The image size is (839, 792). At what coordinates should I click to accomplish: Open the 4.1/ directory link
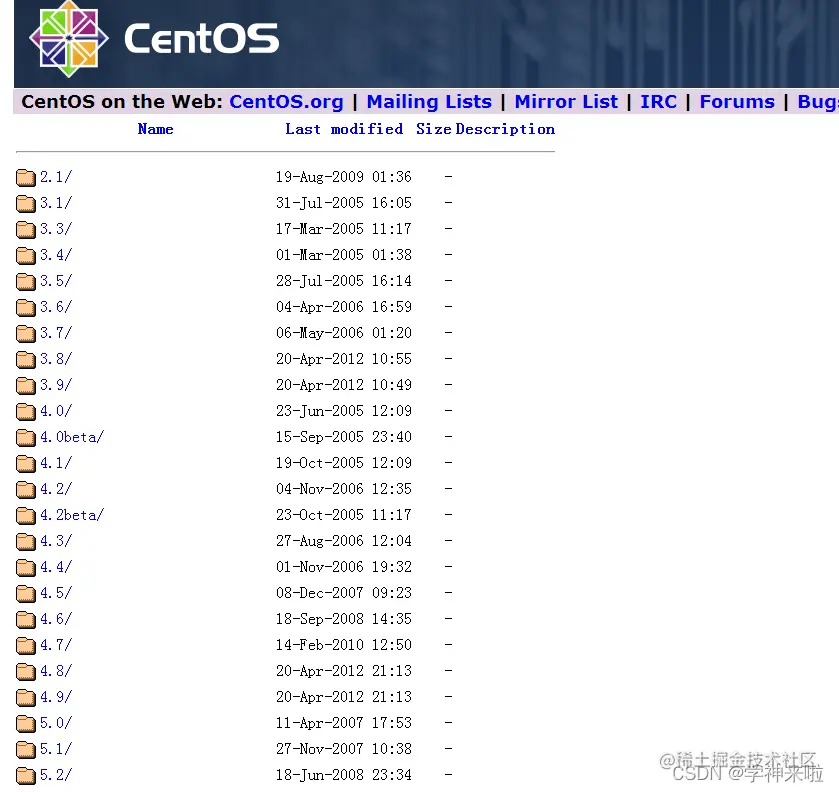(x=56, y=463)
